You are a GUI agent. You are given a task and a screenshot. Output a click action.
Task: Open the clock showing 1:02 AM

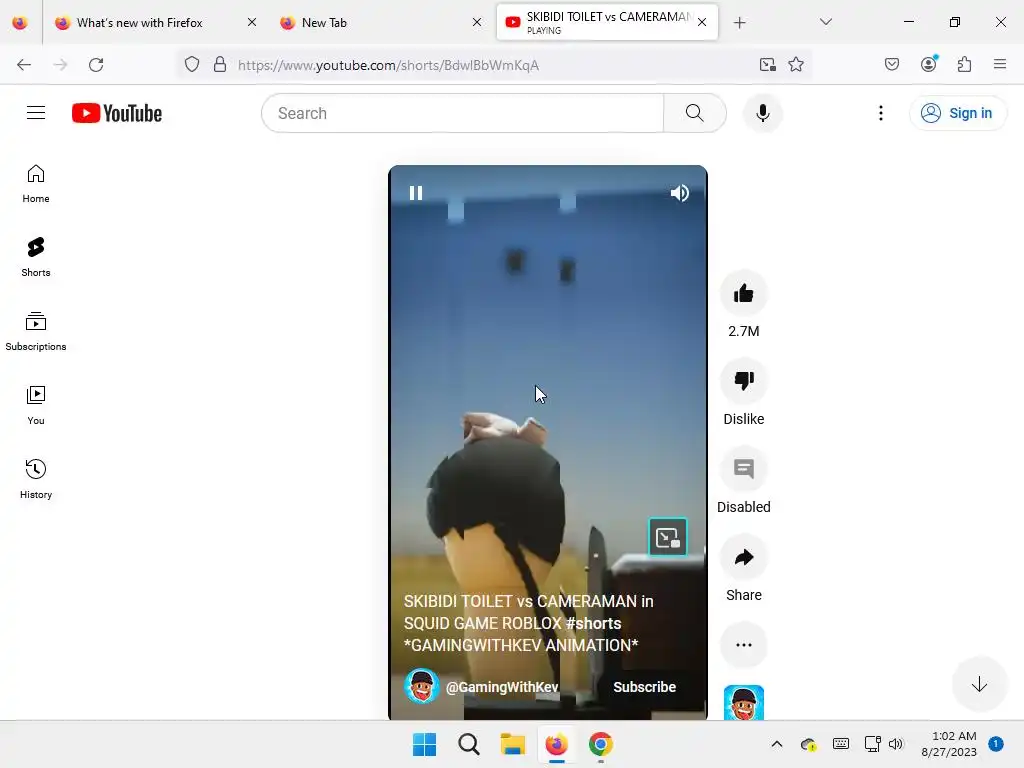pos(949,744)
